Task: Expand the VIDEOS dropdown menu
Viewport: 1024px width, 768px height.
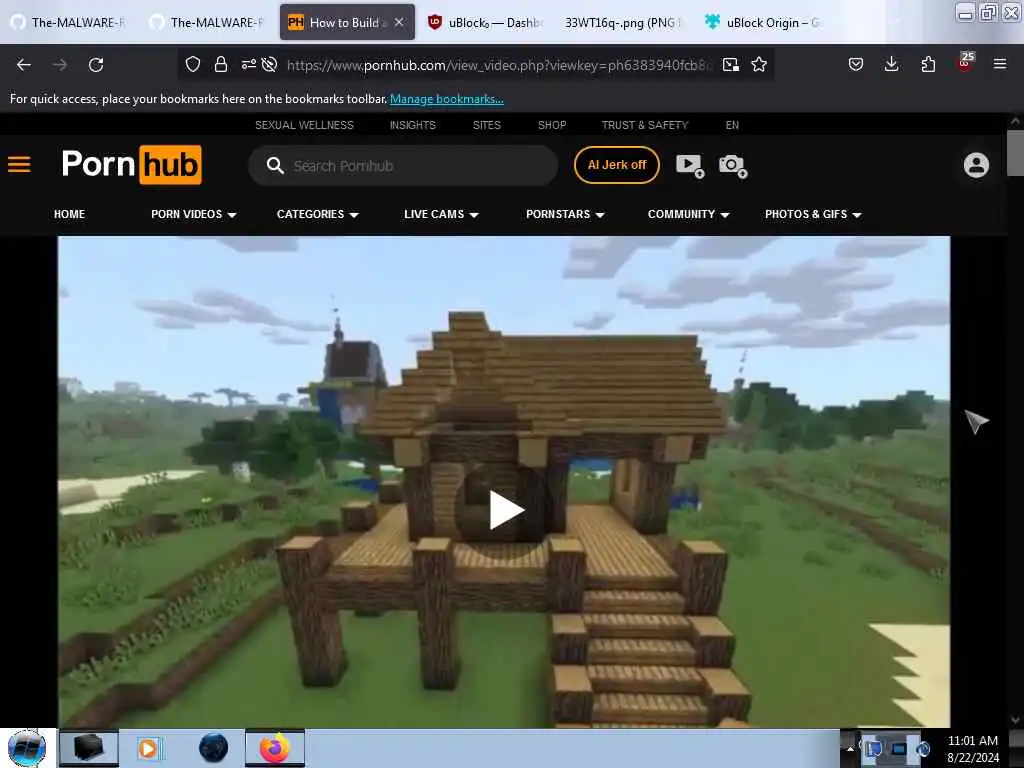Action: tap(193, 214)
